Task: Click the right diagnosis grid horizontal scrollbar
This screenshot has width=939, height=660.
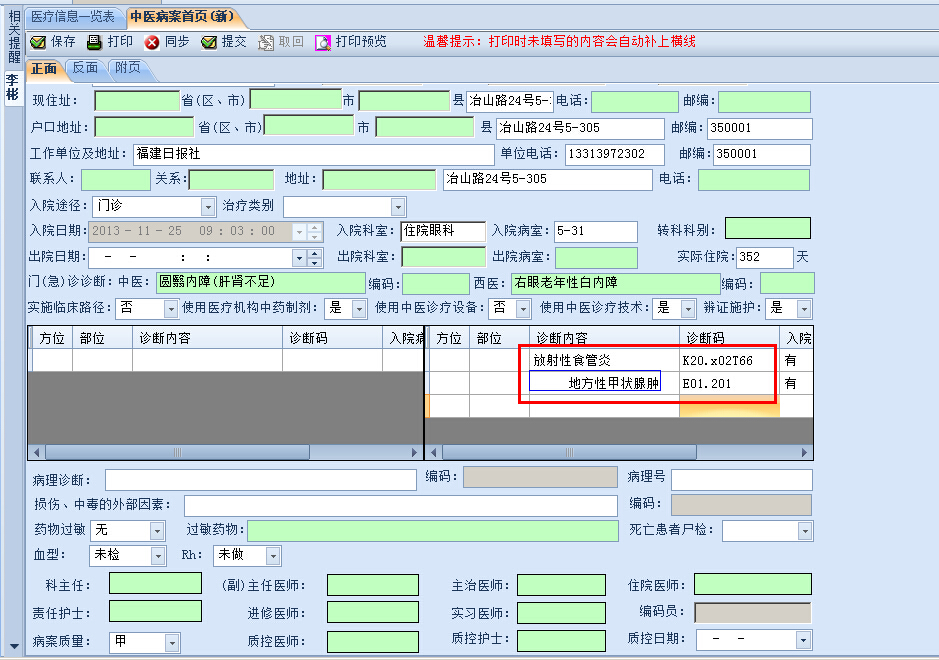Action: pos(570,452)
